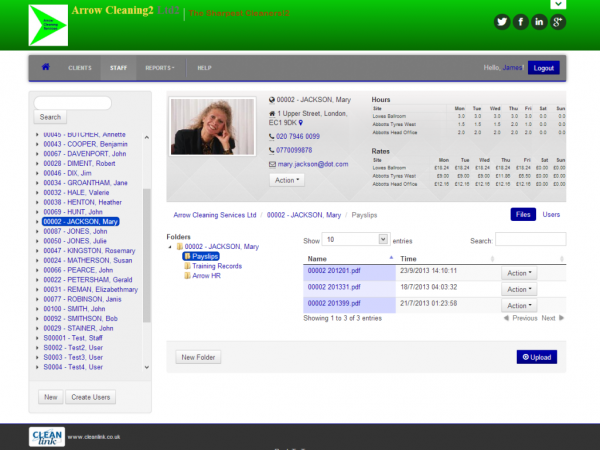Viewport: 600px width, 450px height.
Task: Click Mary Jackson's profile photo
Action: coord(212,126)
